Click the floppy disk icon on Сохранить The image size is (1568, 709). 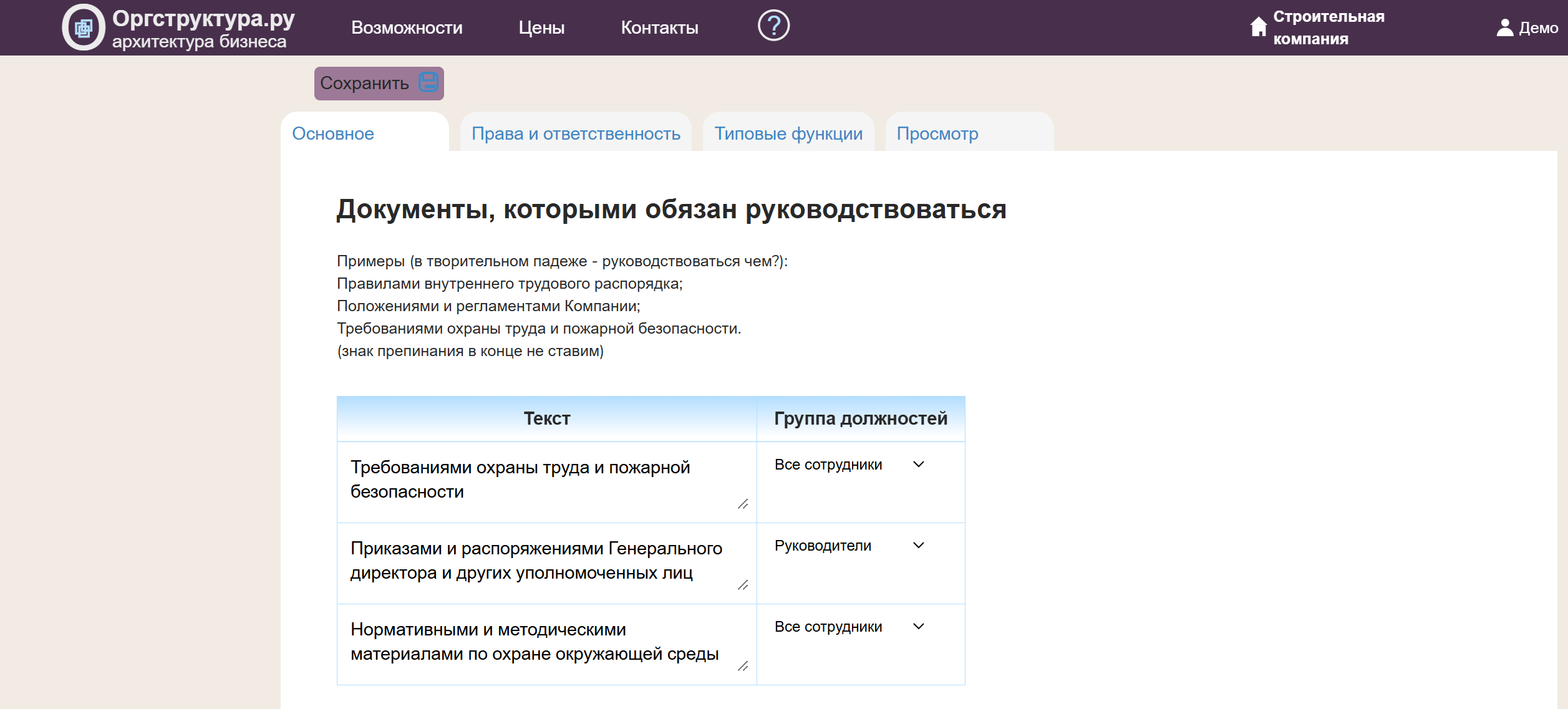point(428,82)
